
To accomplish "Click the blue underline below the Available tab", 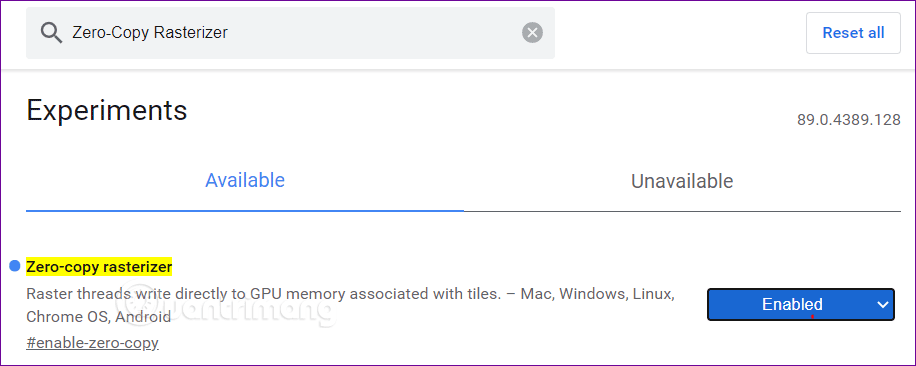I will pos(245,210).
